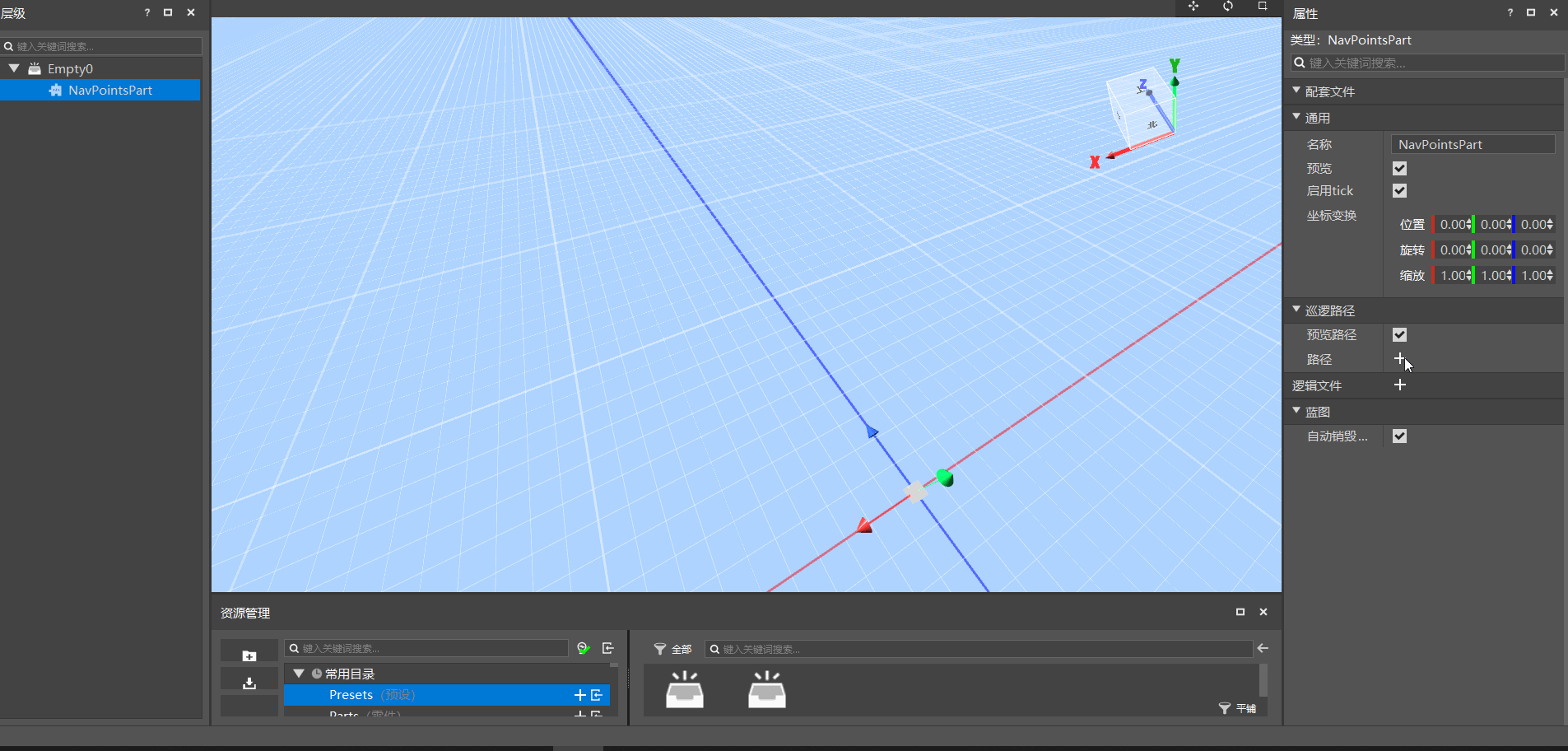
Task: Click the 全部 filter icon
Action: click(659, 649)
